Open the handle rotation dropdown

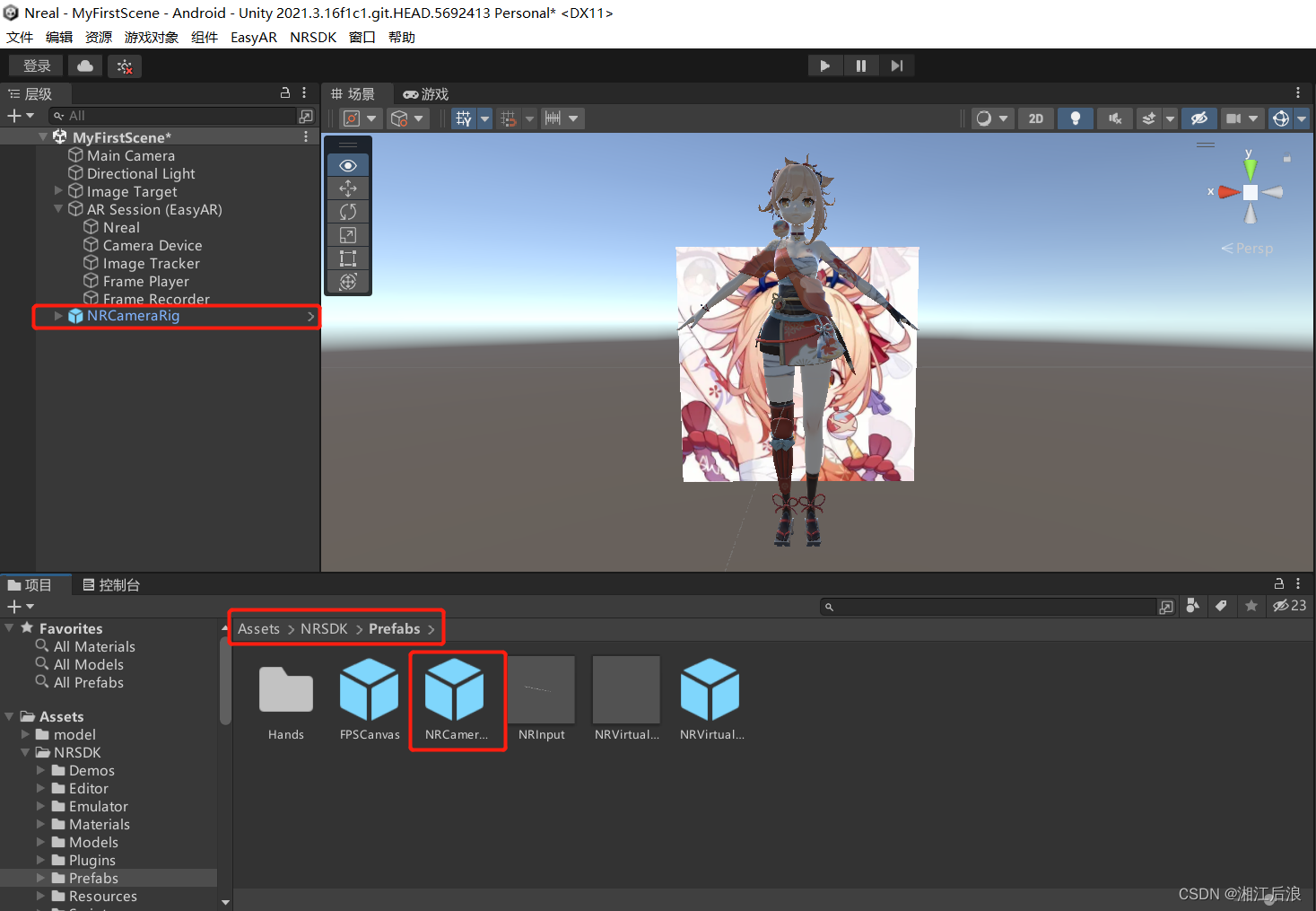408,118
